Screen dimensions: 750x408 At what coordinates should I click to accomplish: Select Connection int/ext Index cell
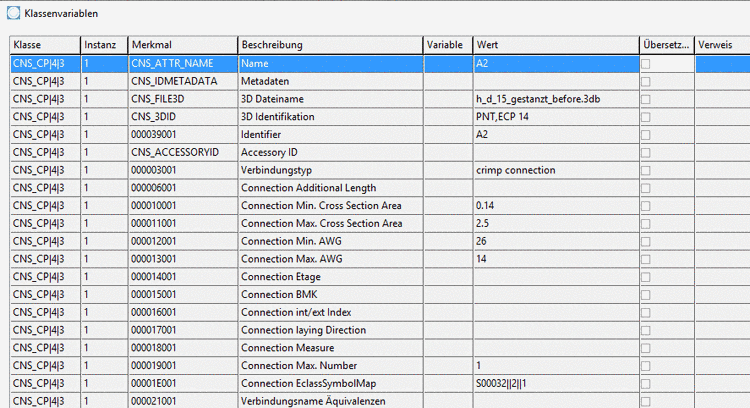pos(331,312)
